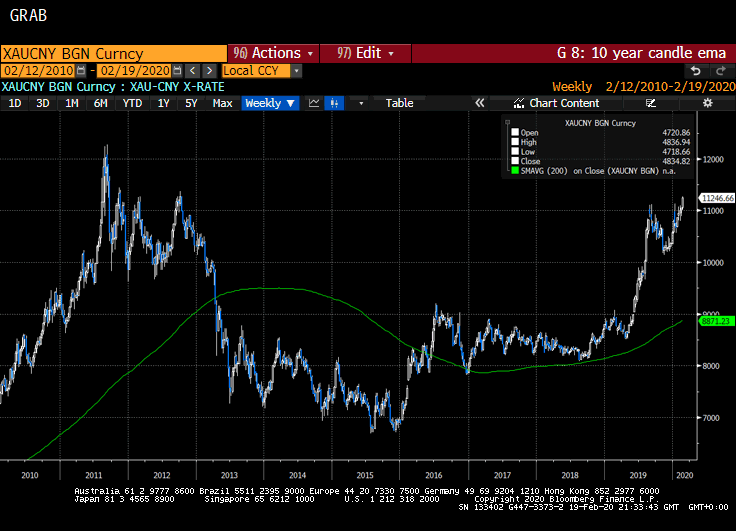Click the legend pin handle icon
This screenshot has height=531, width=736.
[x=507, y=123]
